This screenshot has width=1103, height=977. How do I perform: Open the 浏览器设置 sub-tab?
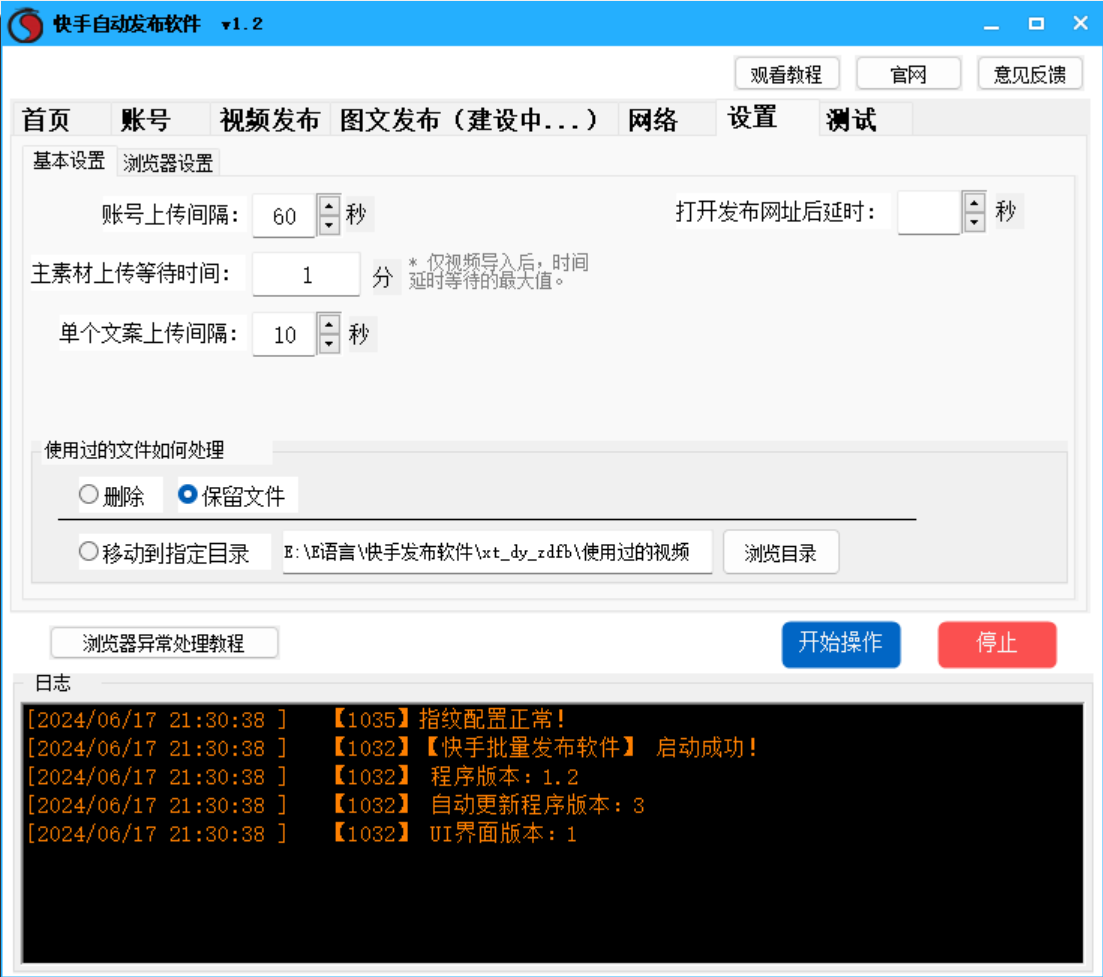coord(168,162)
